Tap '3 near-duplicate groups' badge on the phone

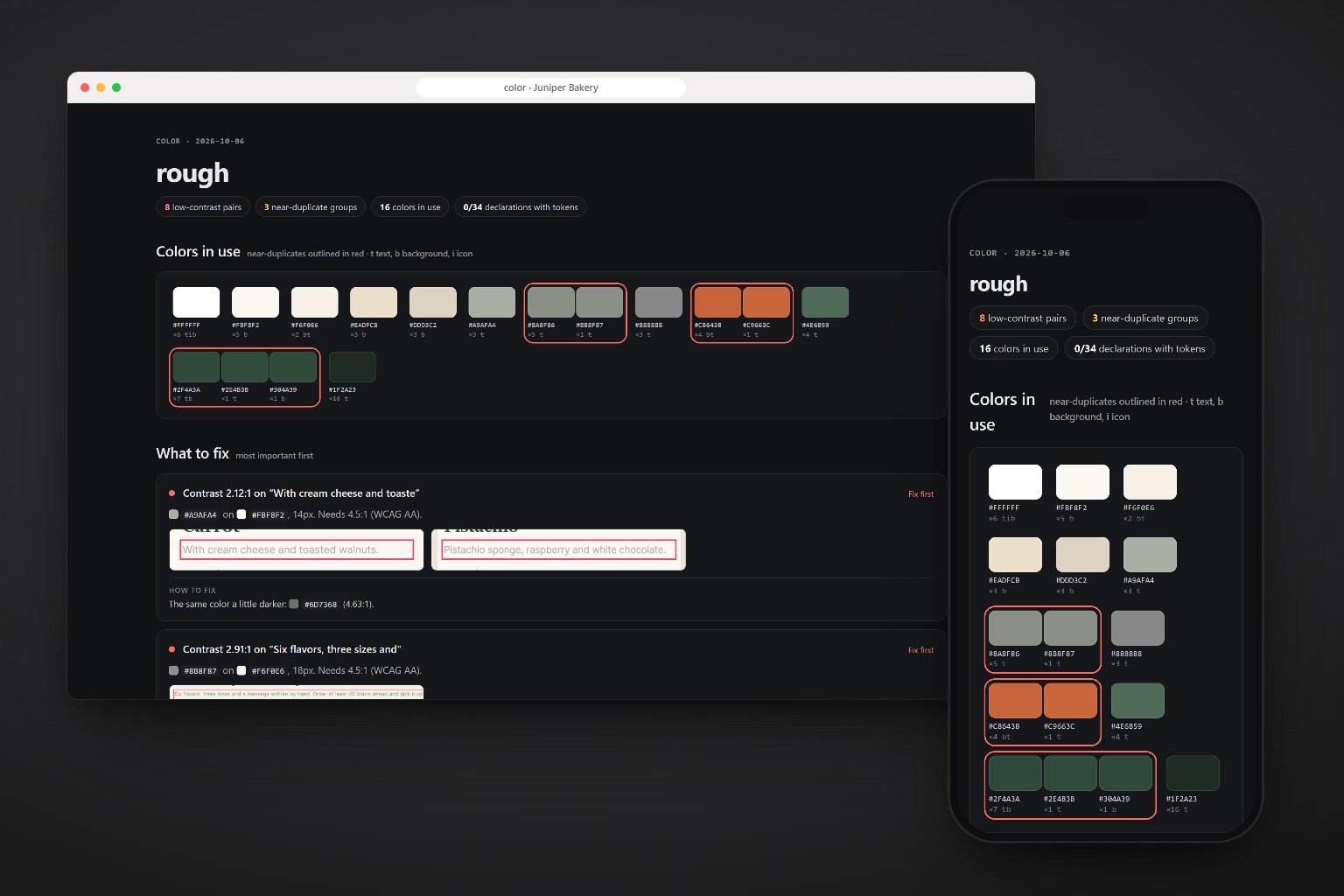point(1145,318)
